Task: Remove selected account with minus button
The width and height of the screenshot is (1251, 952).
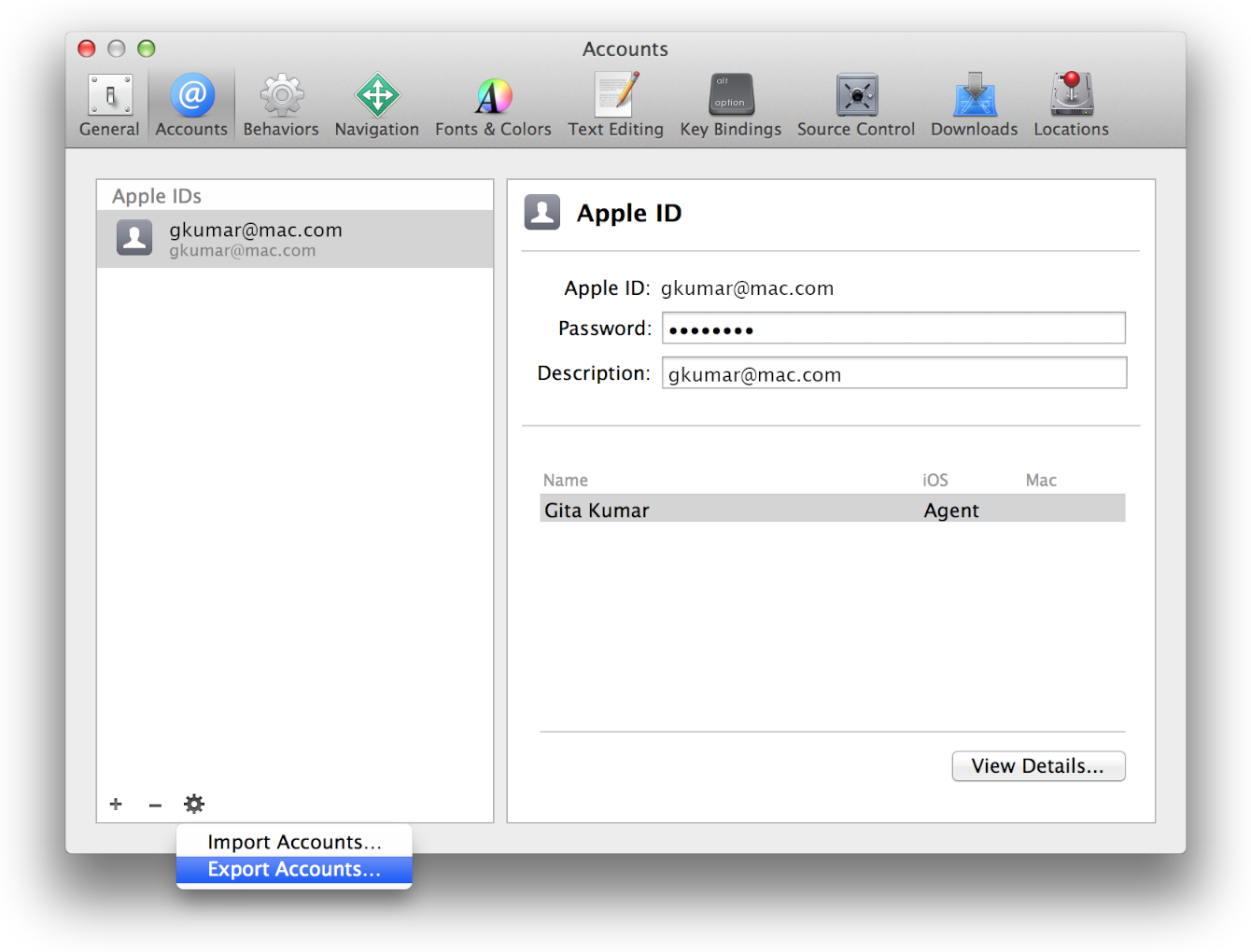Action: (155, 804)
